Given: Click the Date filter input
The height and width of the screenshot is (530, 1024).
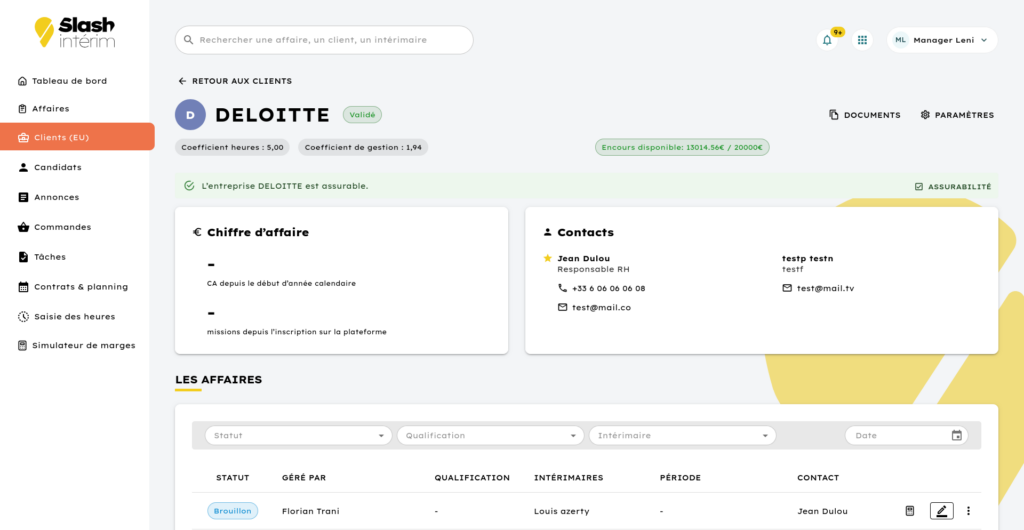Looking at the screenshot, I should [x=906, y=435].
